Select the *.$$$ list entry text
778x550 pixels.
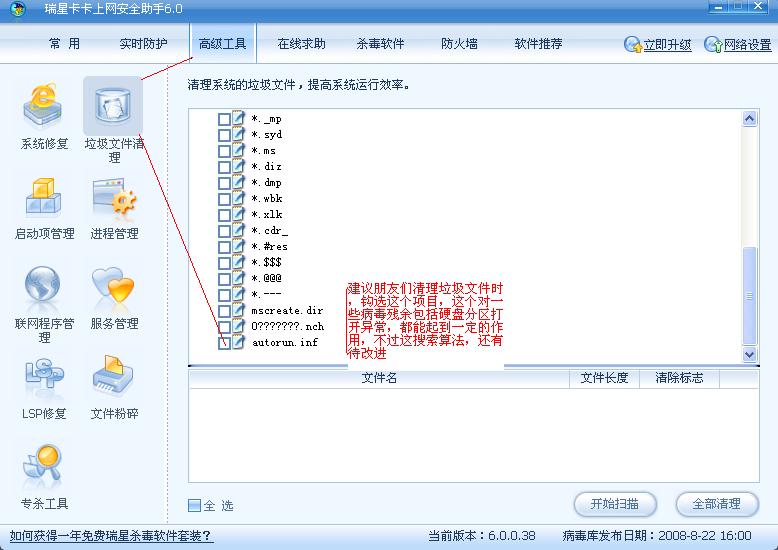click(x=266, y=262)
